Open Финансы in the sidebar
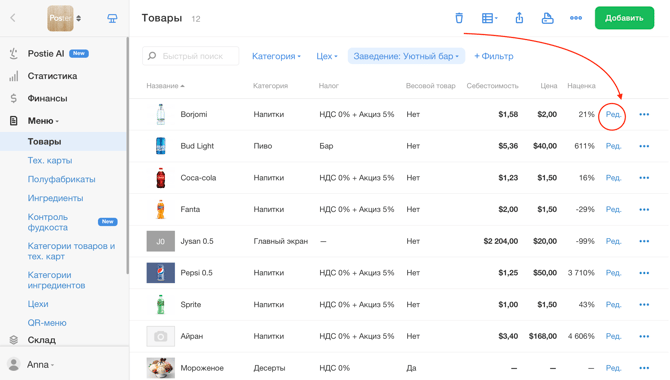Image resolution: width=670 pixels, height=380 pixels. coord(47,98)
